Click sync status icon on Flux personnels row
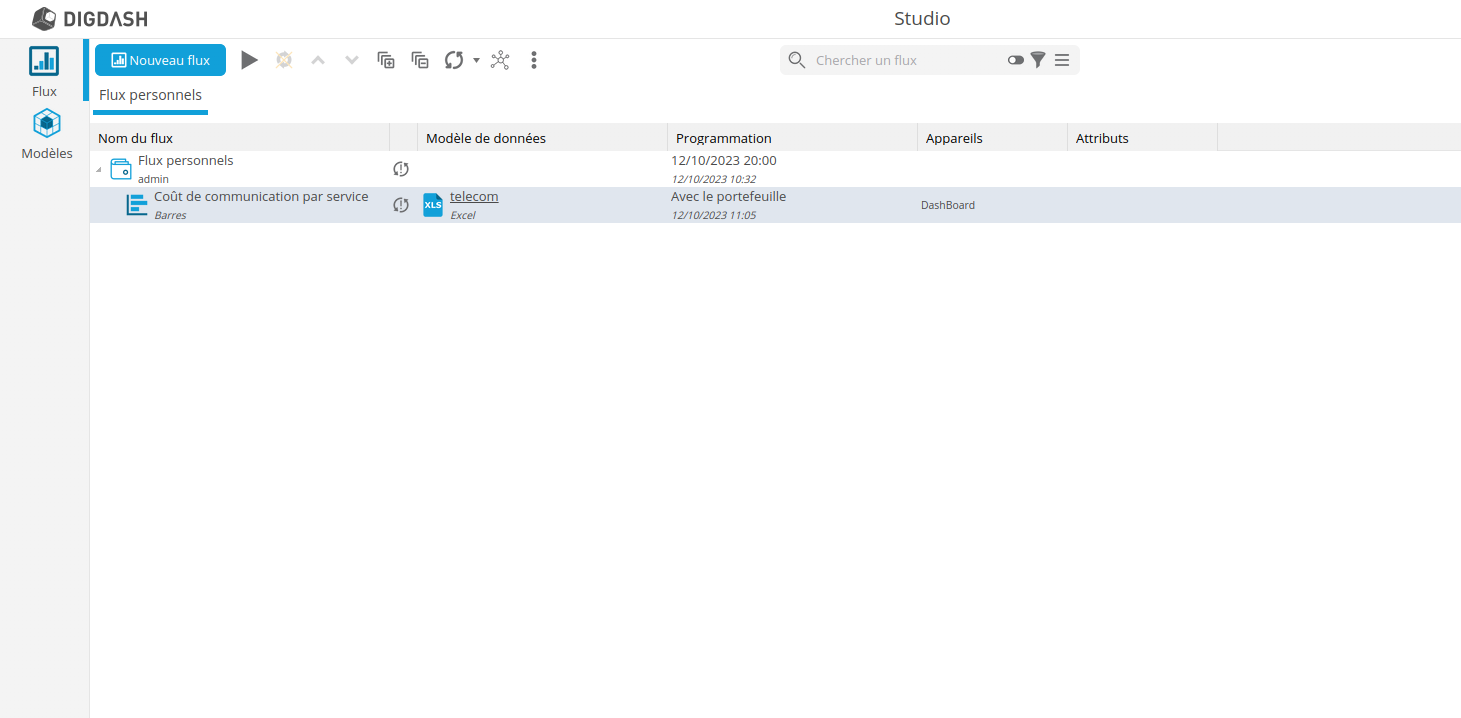 pos(401,169)
